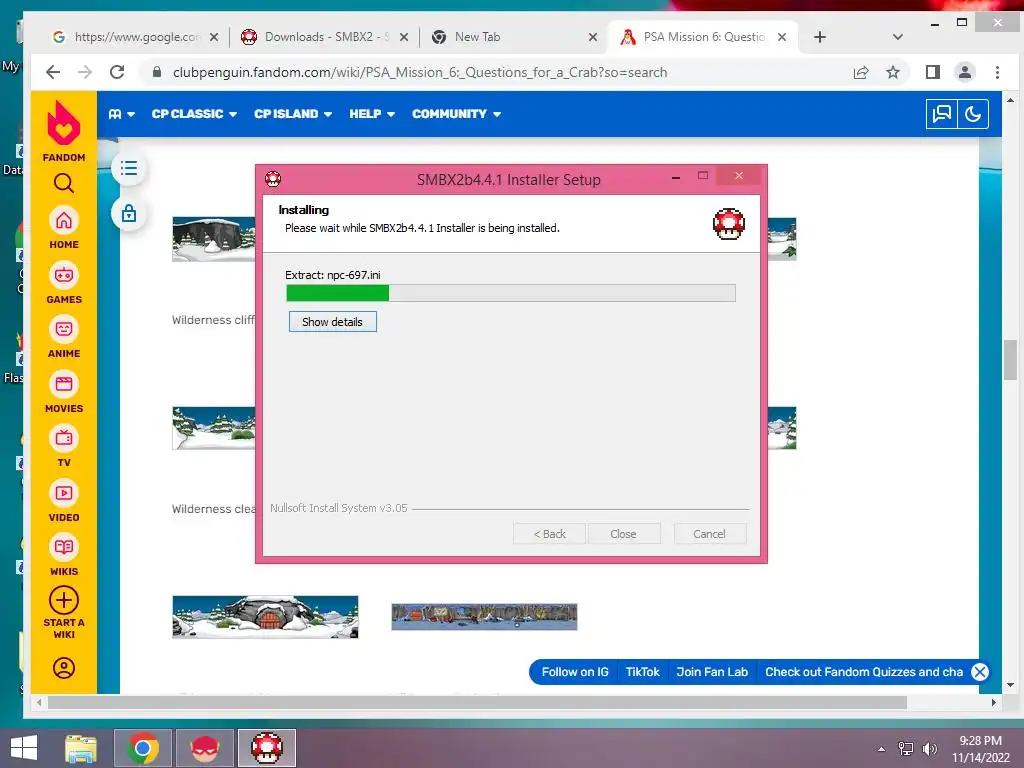Share this page icon in address bar
Viewport: 1024px width, 768px height.
click(861, 72)
